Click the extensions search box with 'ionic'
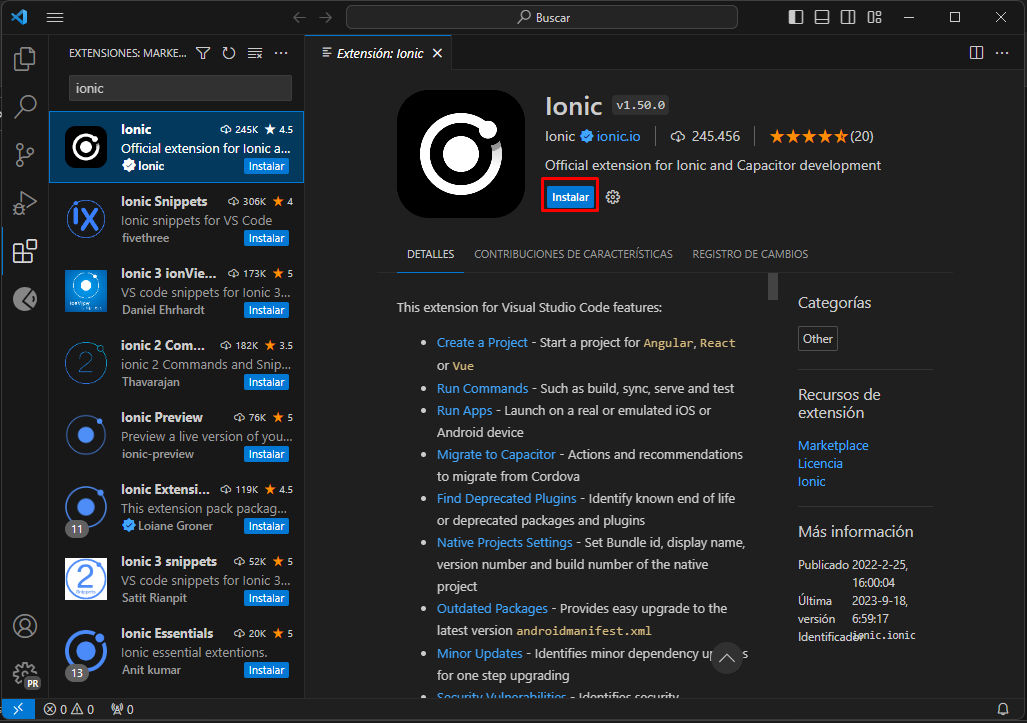The width and height of the screenshot is (1027, 723). tap(180, 88)
